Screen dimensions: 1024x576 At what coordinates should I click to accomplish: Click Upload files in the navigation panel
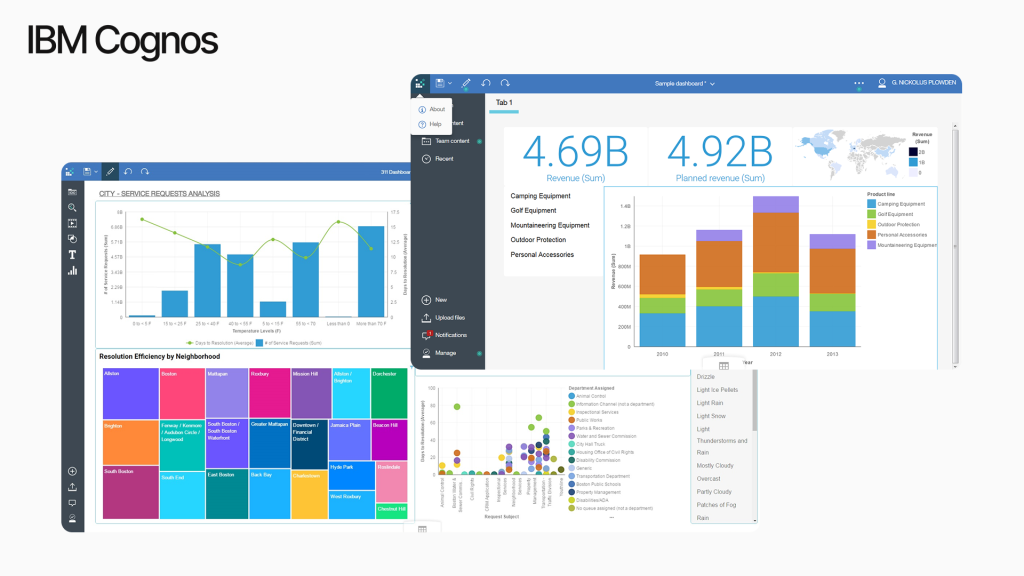pos(449,317)
